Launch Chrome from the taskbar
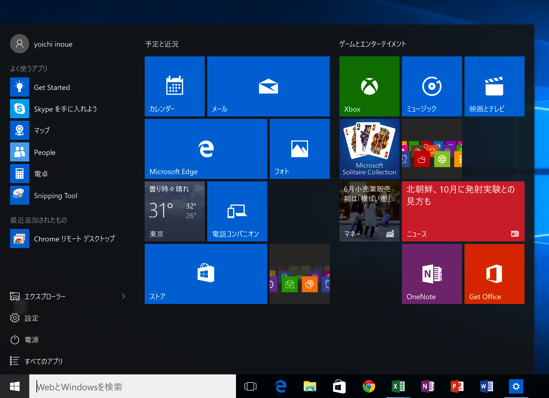This screenshot has height=398, width=549. [369, 386]
